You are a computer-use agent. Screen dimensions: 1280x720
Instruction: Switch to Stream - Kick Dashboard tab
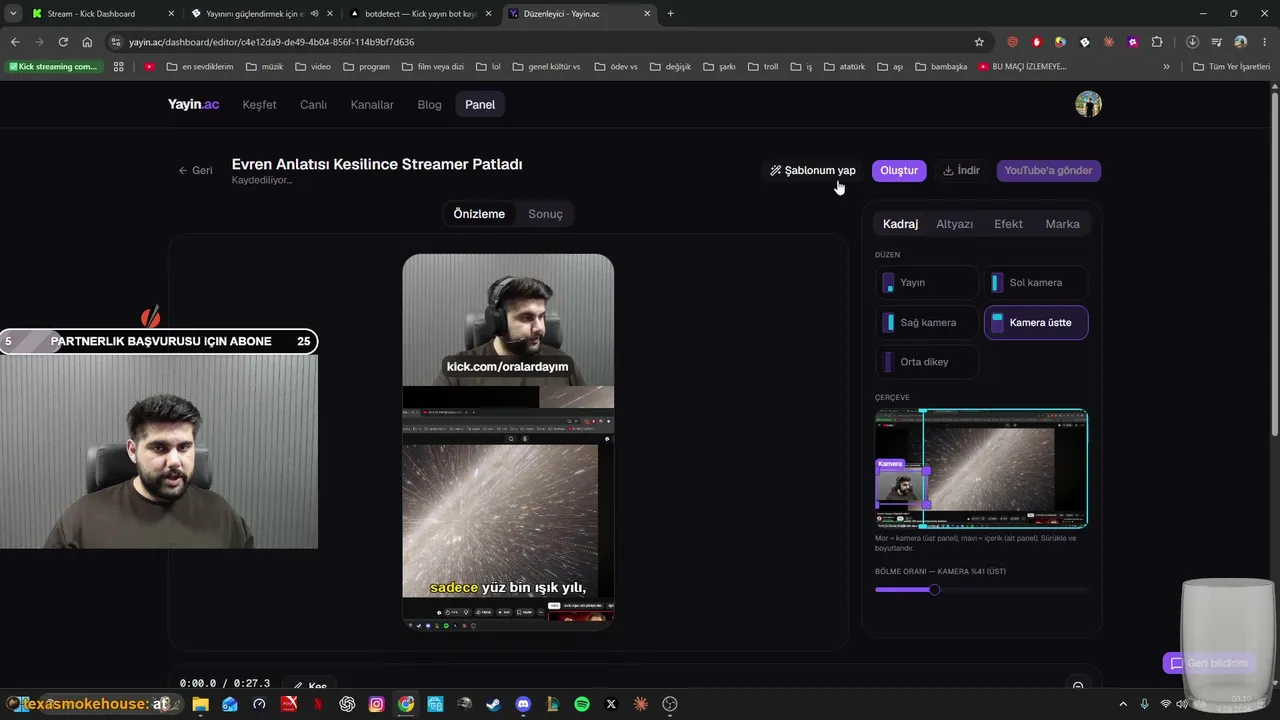click(x=102, y=14)
